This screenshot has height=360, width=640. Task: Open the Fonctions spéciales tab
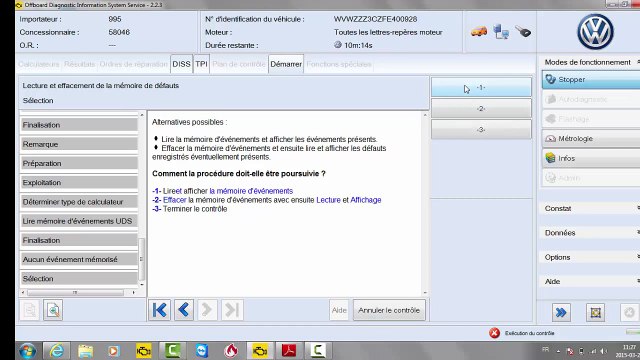pos(339,64)
